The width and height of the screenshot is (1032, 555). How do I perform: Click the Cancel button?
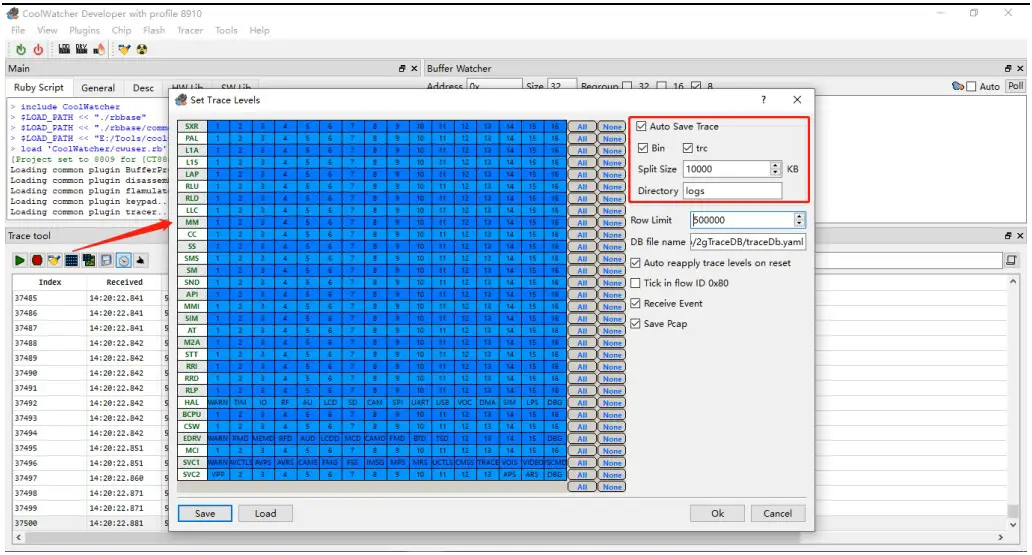tap(777, 514)
